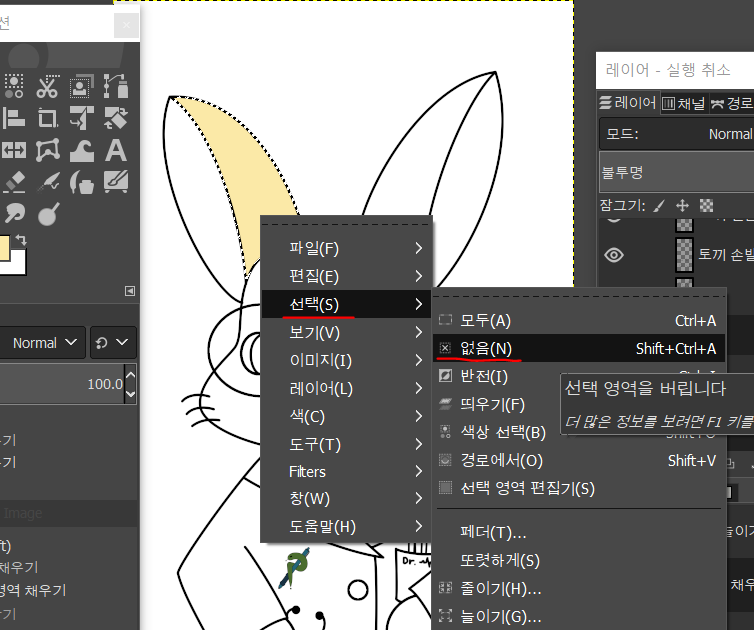Close the tool options dock with X

(126, 25)
